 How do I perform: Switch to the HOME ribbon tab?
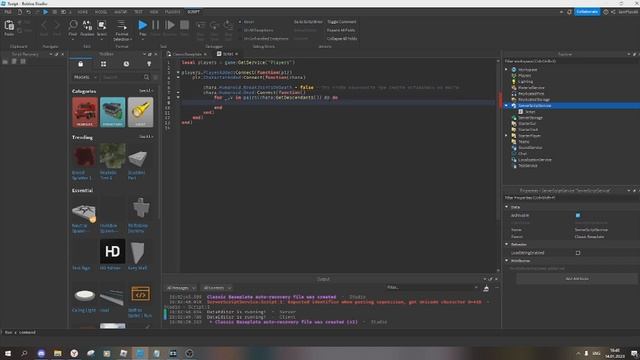click(82, 12)
